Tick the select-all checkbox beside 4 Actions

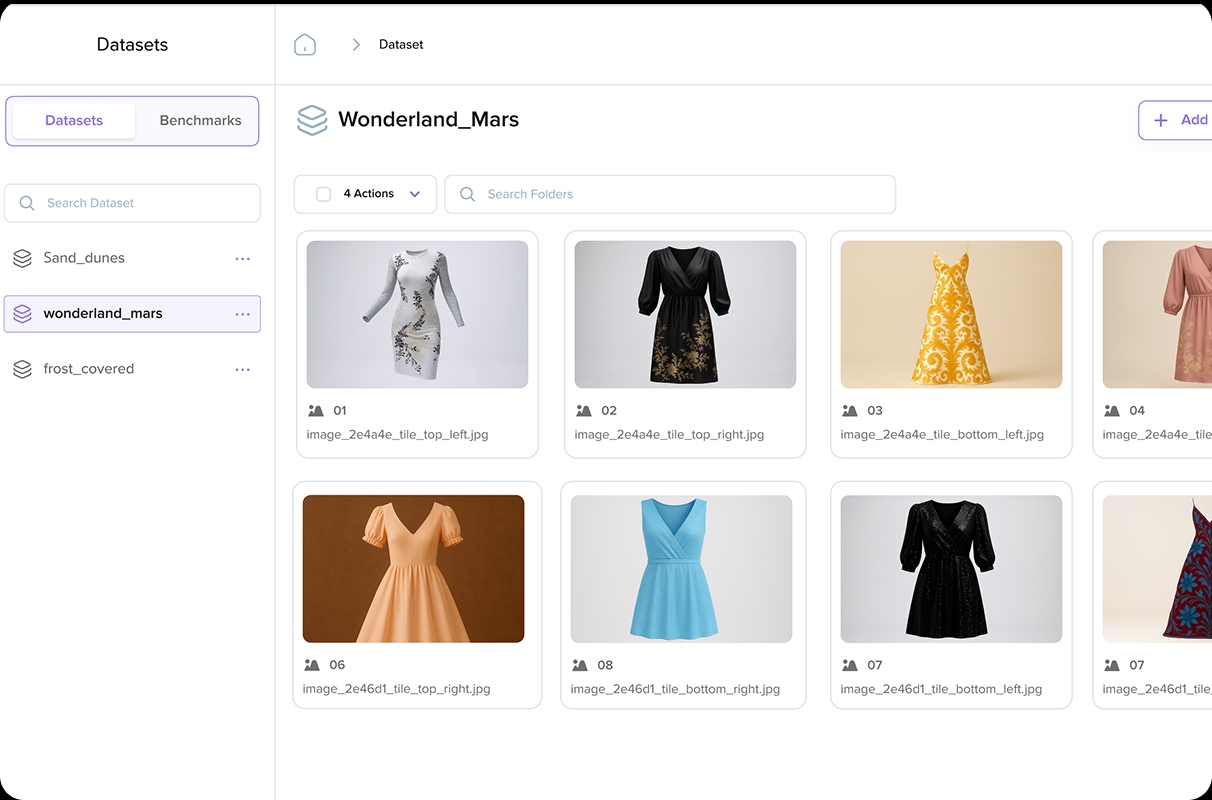click(323, 194)
